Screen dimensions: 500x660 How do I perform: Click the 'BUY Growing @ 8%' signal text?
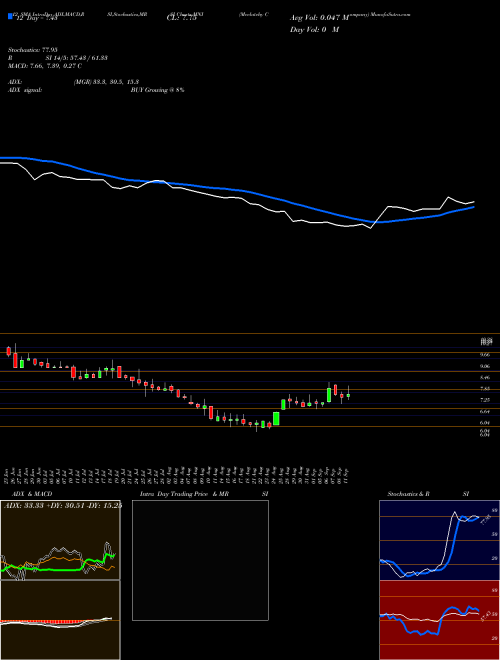(157, 90)
